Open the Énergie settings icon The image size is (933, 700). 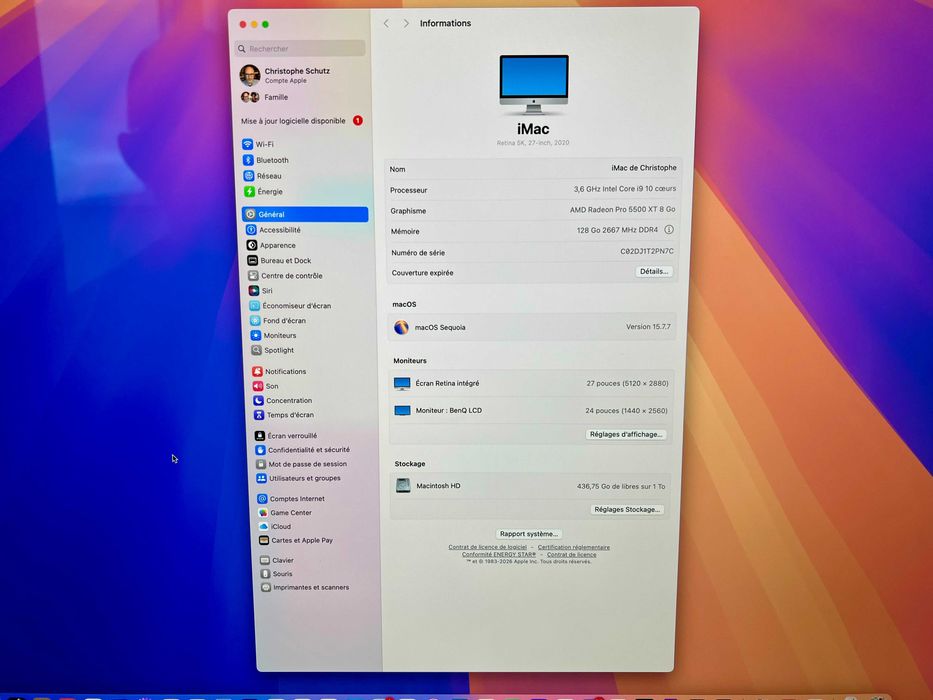(249, 192)
